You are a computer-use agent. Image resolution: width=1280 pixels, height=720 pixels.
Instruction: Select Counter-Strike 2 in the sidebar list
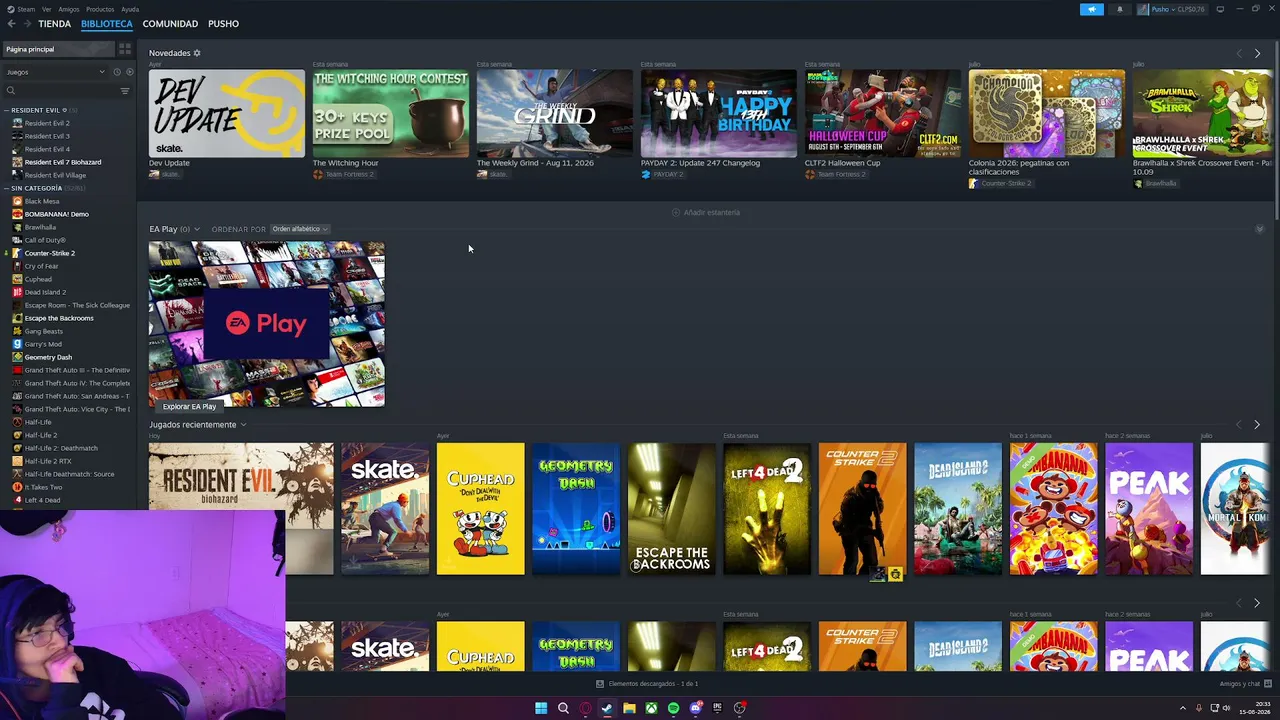pyautogui.click(x=50, y=253)
